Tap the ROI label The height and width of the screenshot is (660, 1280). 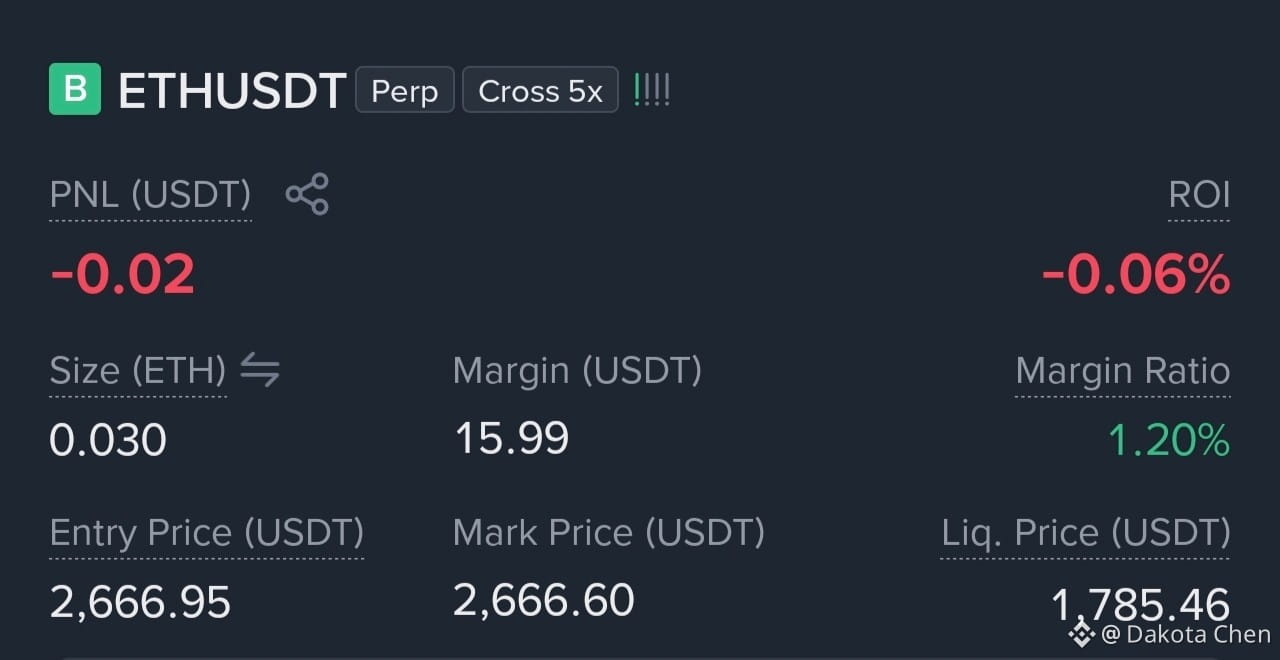tap(1199, 194)
